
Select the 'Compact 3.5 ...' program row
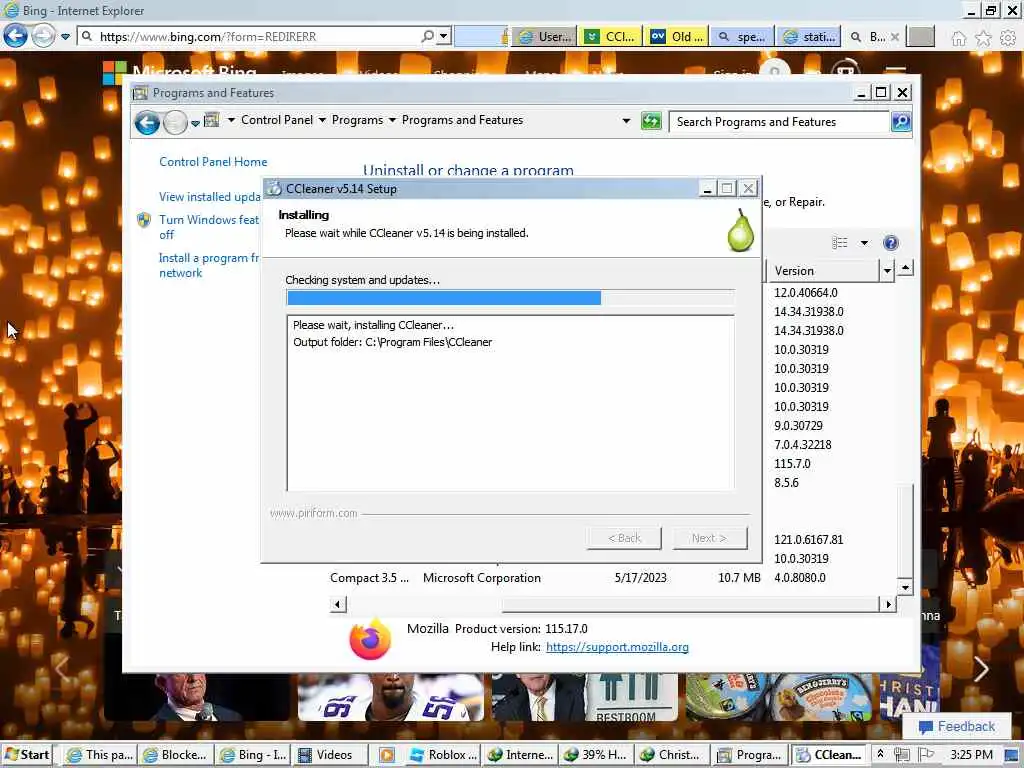click(x=545, y=578)
